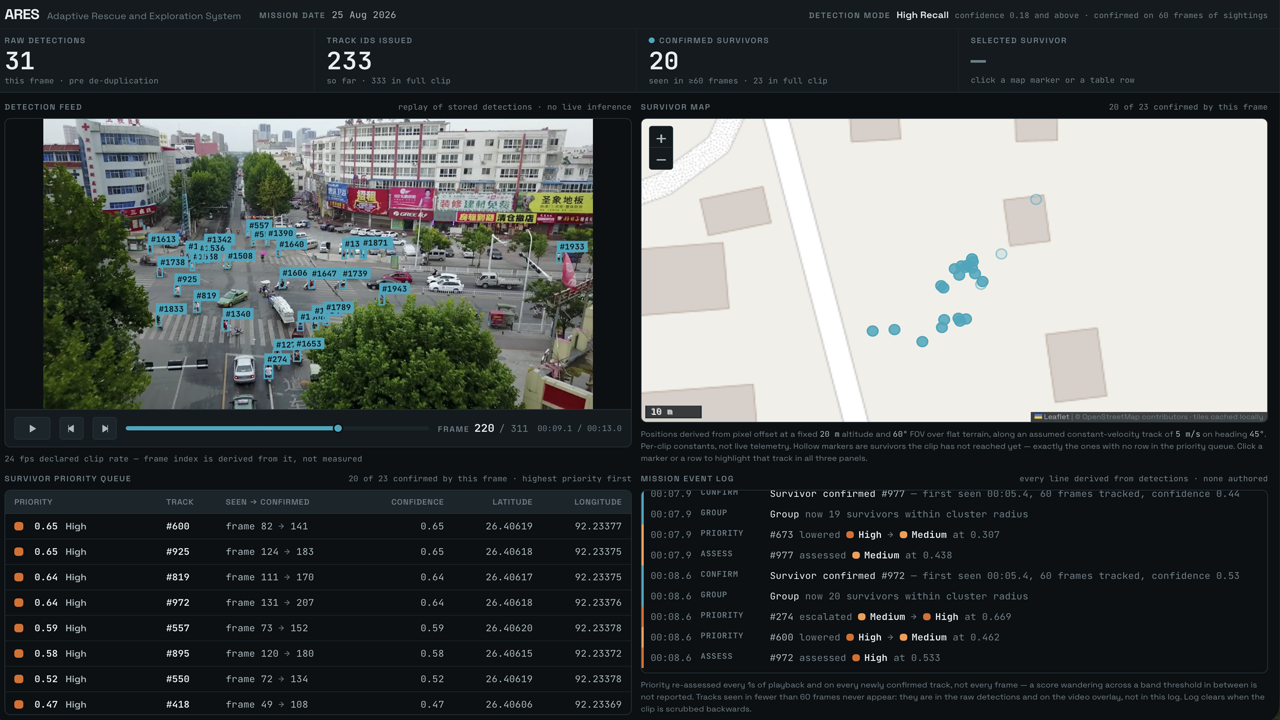This screenshot has height=720, width=1280.
Task: Click the Raw Detections count 31
Action: (20, 61)
